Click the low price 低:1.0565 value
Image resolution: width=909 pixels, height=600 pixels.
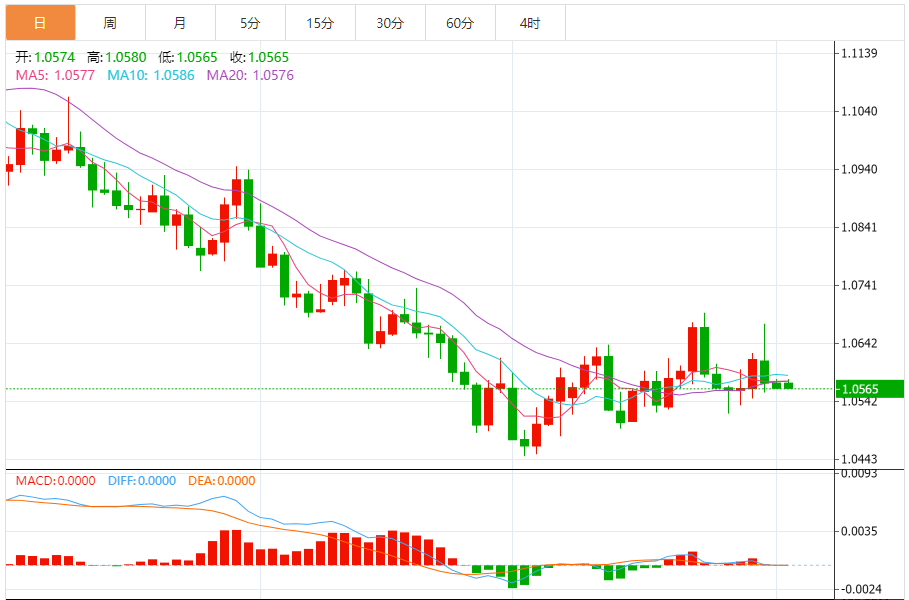[188, 57]
